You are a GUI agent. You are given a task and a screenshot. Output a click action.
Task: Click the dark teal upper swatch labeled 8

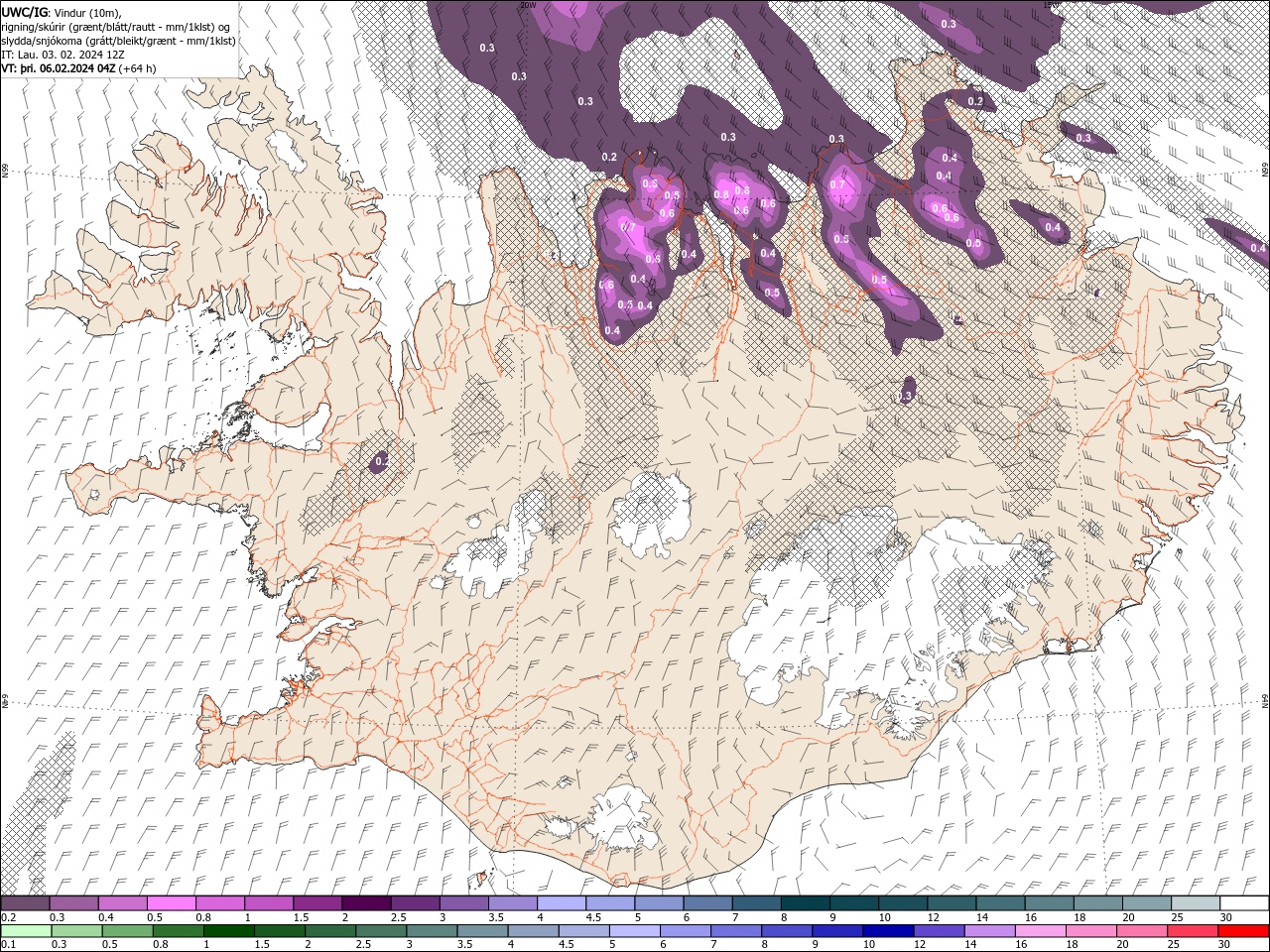pyautogui.click(x=806, y=902)
